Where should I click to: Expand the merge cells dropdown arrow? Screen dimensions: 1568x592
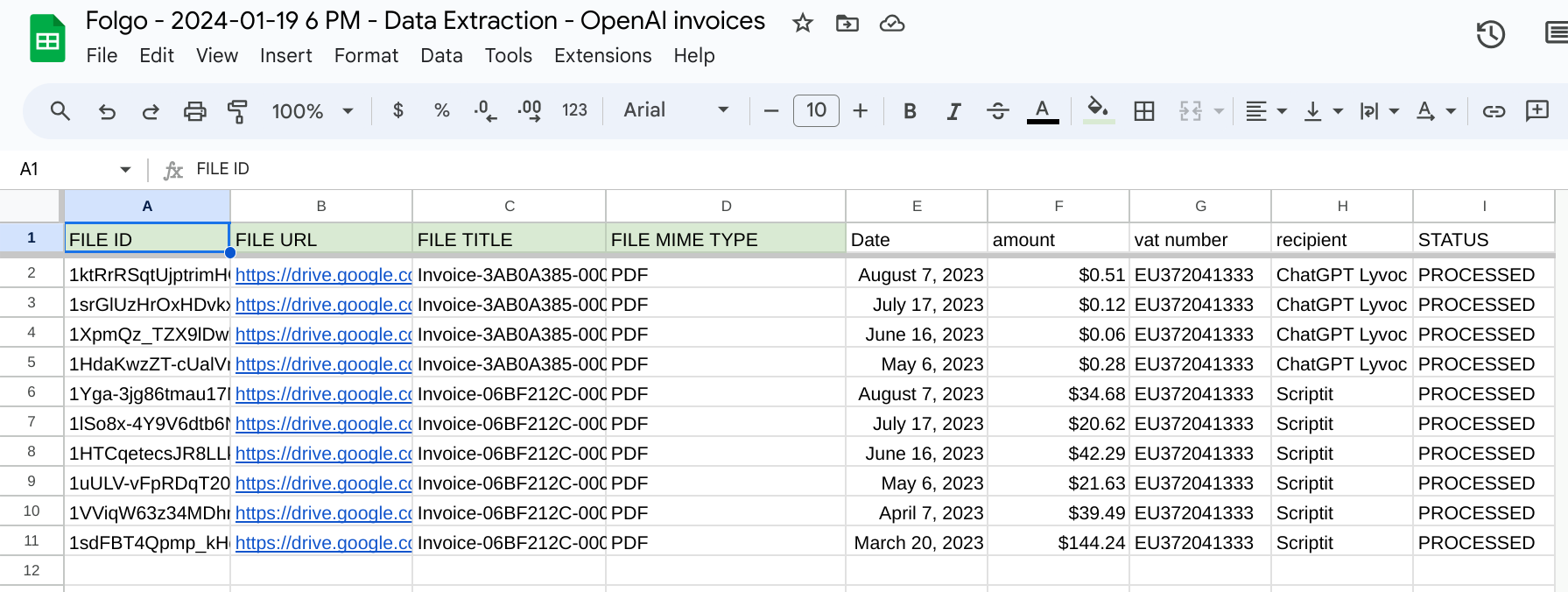(1219, 111)
